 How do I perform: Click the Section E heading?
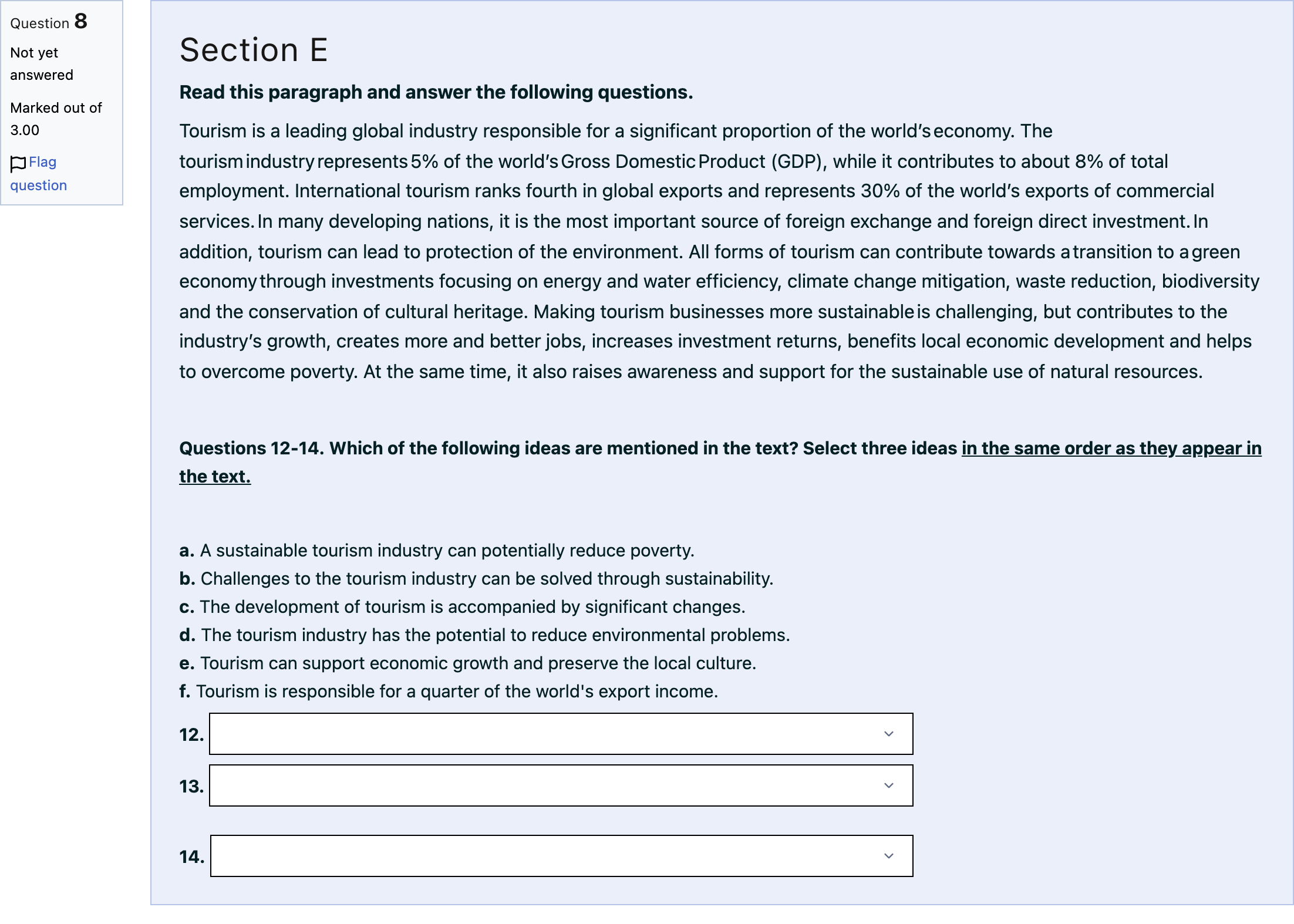click(253, 49)
